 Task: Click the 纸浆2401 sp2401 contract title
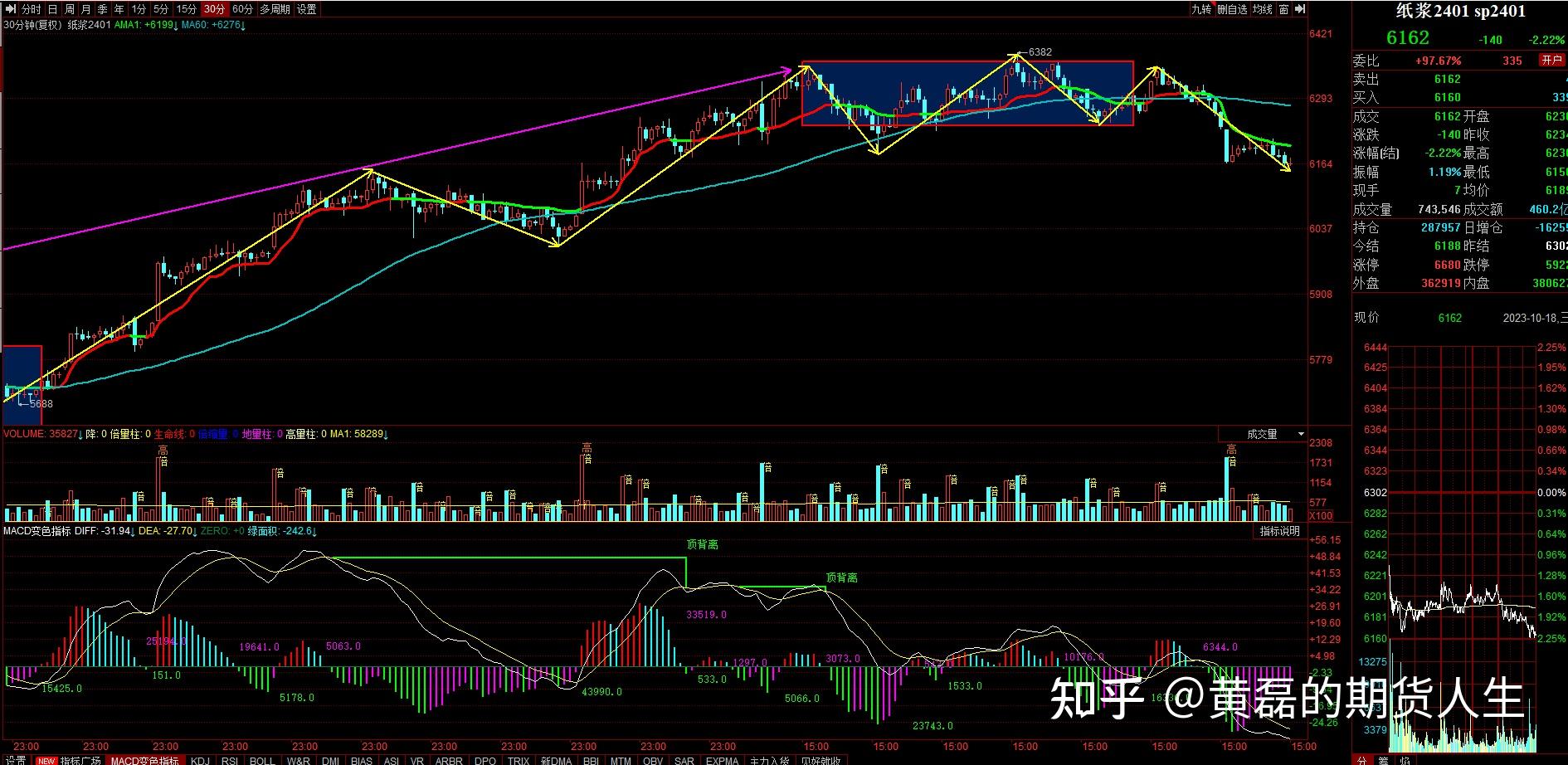(x=1459, y=11)
